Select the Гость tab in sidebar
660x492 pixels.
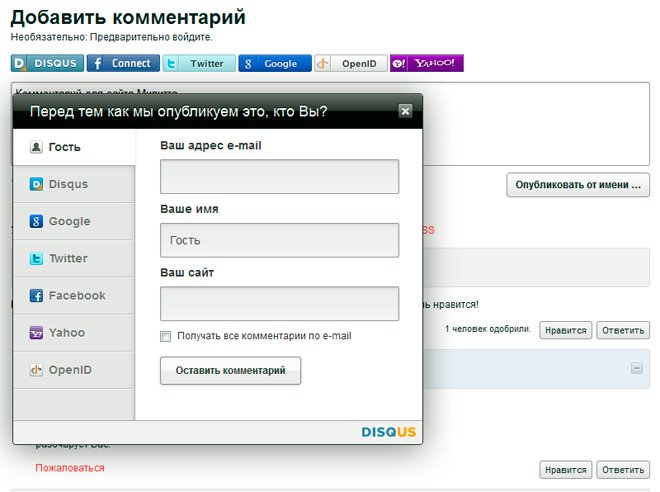[73, 147]
